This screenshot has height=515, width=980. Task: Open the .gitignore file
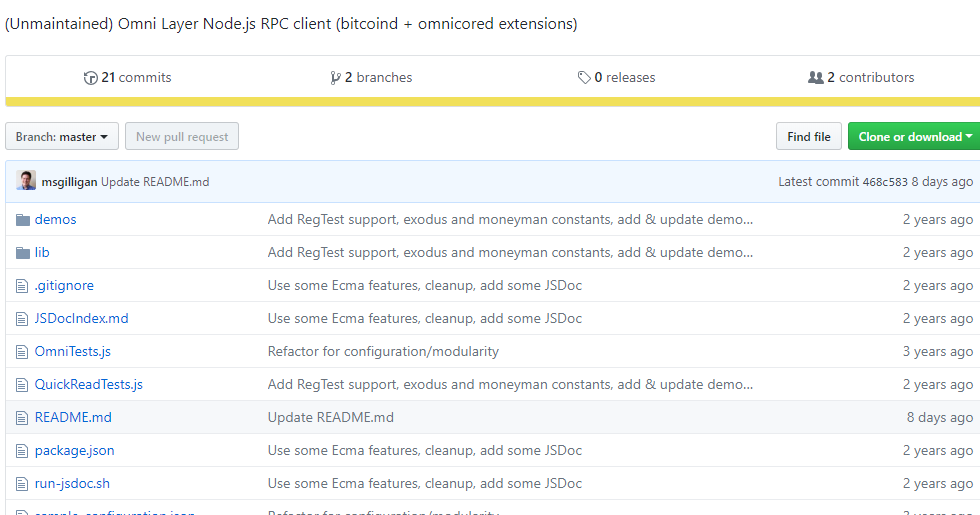coord(64,286)
